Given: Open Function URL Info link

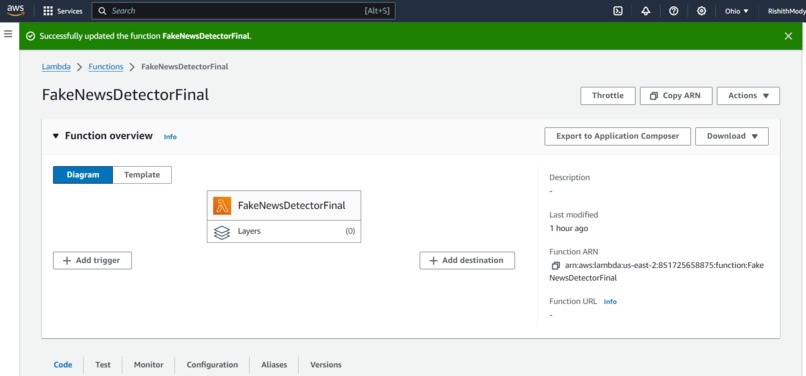Looking at the screenshot, I should coord(610,302).
